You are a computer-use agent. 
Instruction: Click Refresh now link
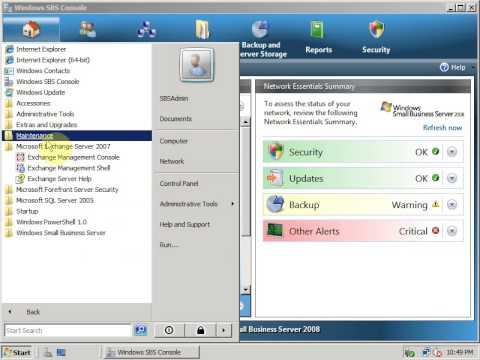click(x=442, y=128)
